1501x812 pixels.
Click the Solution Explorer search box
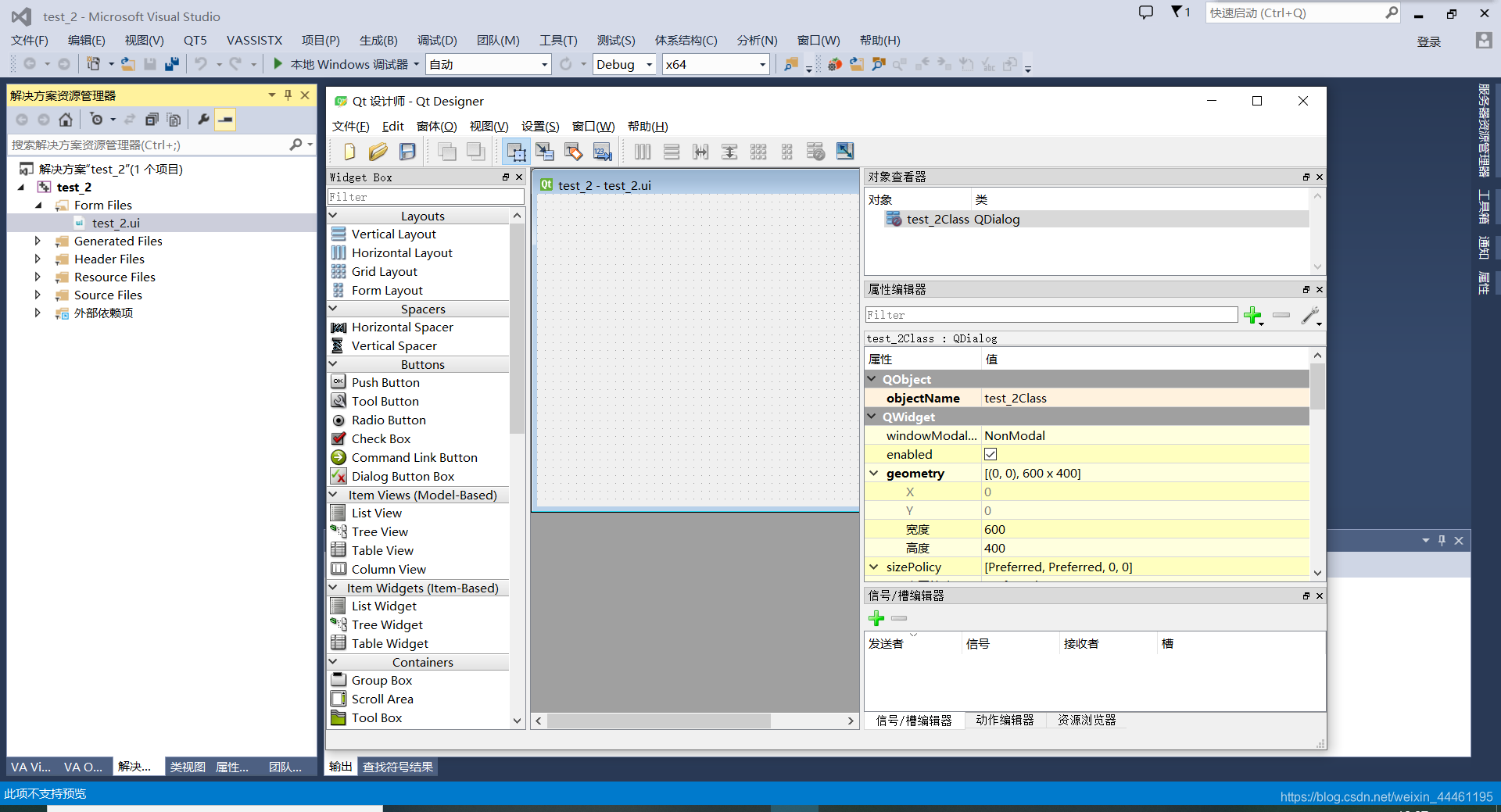click(149, 145)
